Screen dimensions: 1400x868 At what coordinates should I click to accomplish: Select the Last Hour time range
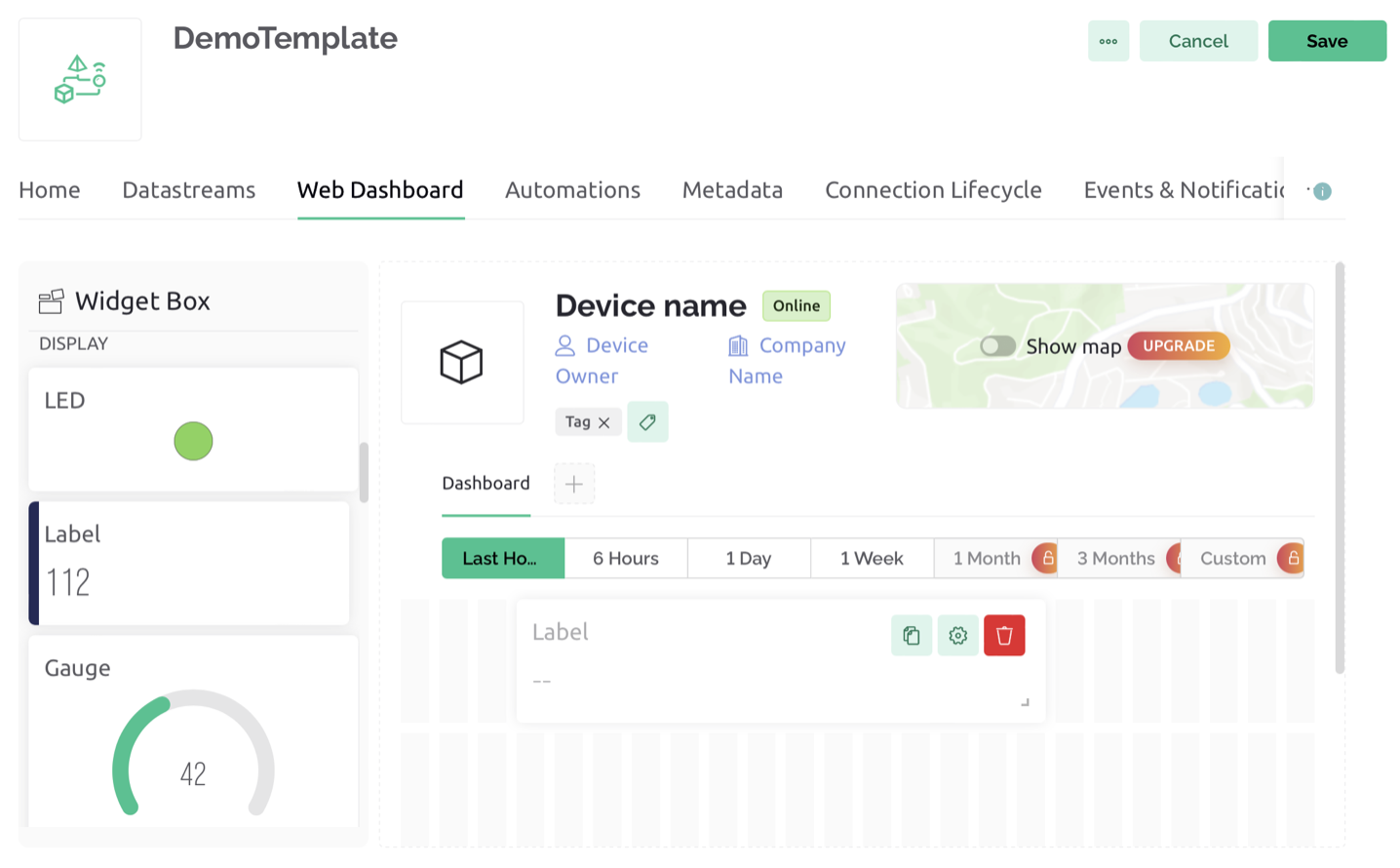point(503,559)
